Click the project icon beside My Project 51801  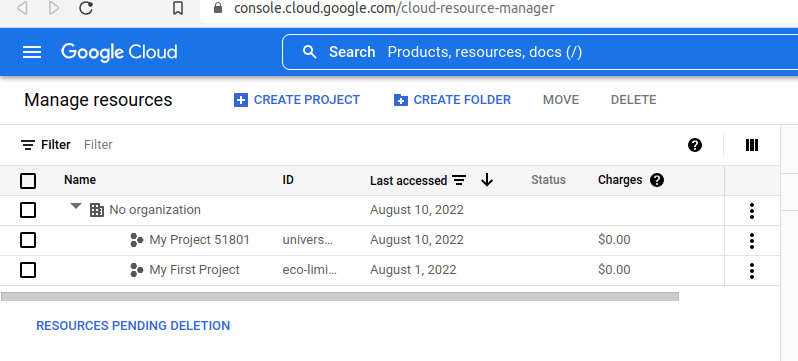coord(136,240)
